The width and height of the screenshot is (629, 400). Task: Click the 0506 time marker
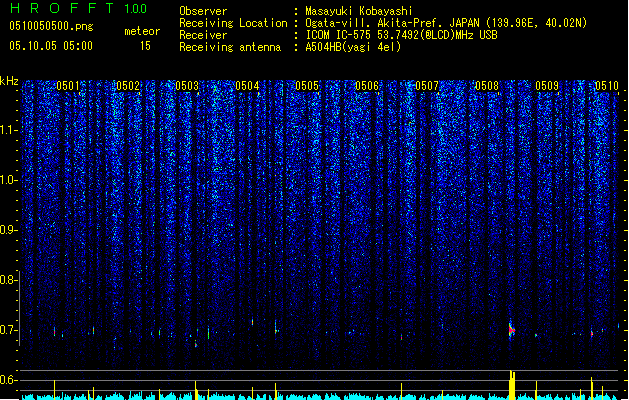tap(367, 86)
